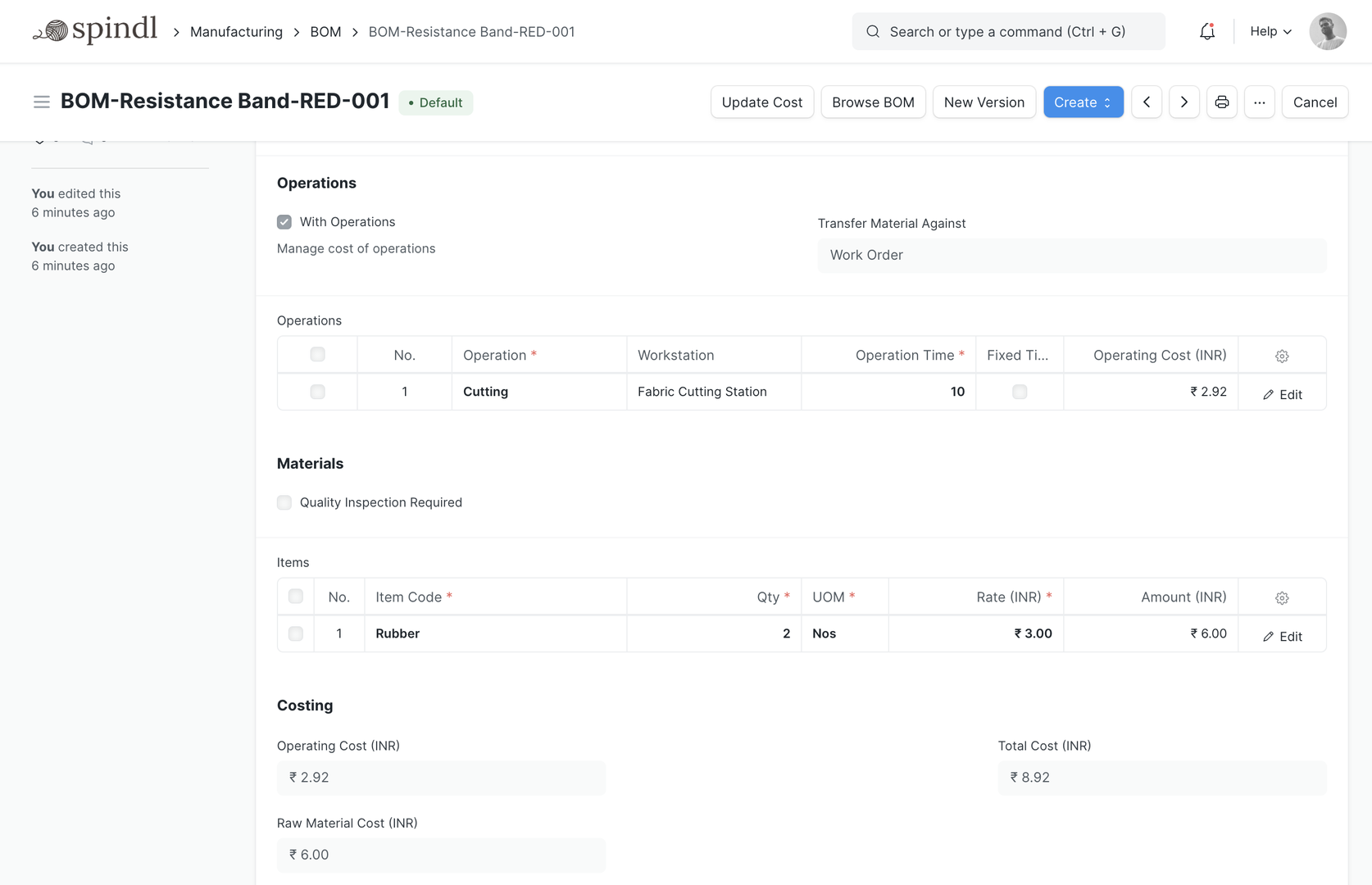Uncheck the With Operations checkbox
This screenshot has height=885, width=1372.
(x=284, y=222)
